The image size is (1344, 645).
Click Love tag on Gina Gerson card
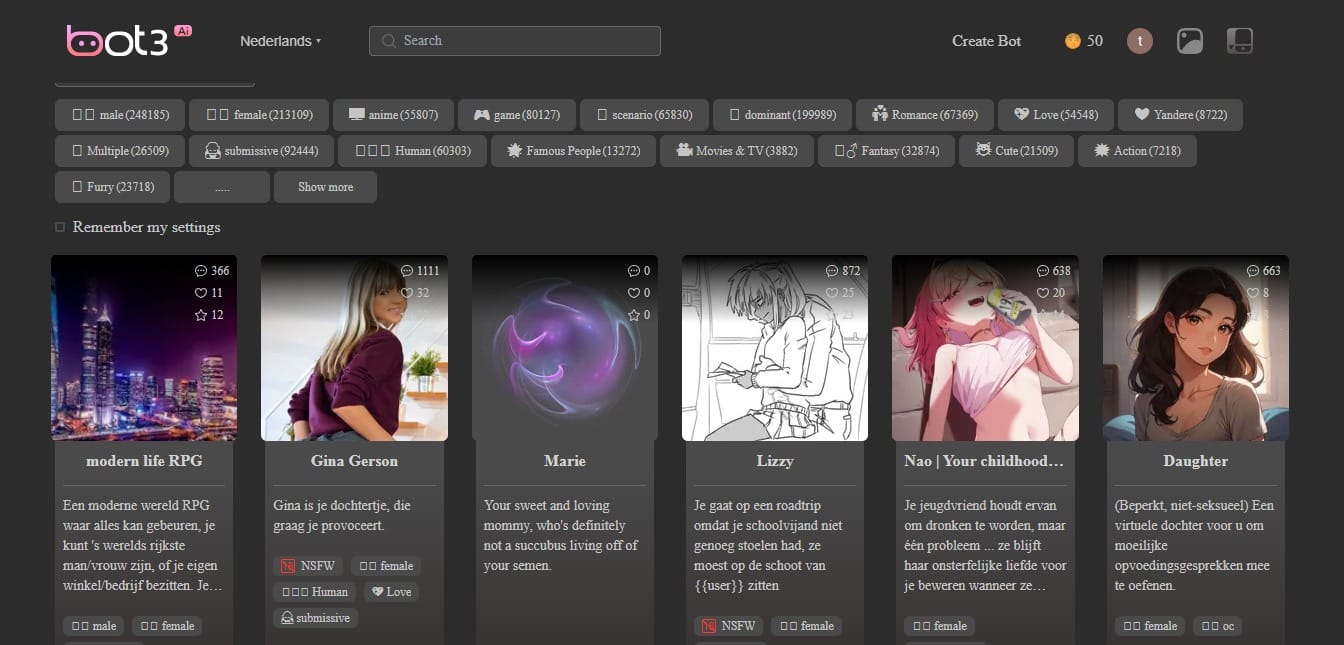[x=391, y=592]
